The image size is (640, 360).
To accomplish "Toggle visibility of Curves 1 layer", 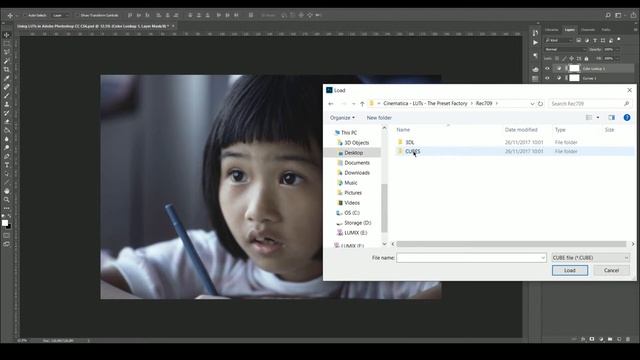I will (547, 78).
